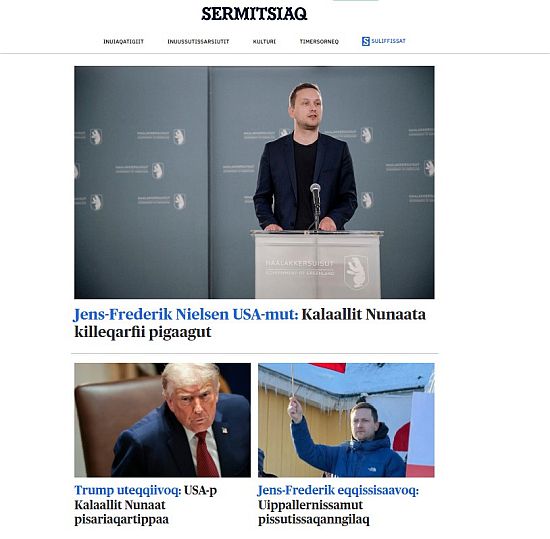This screenshot has width=550, height=539.
Task: Select the Kulturi tab
Action: click(x=264, y=41)
